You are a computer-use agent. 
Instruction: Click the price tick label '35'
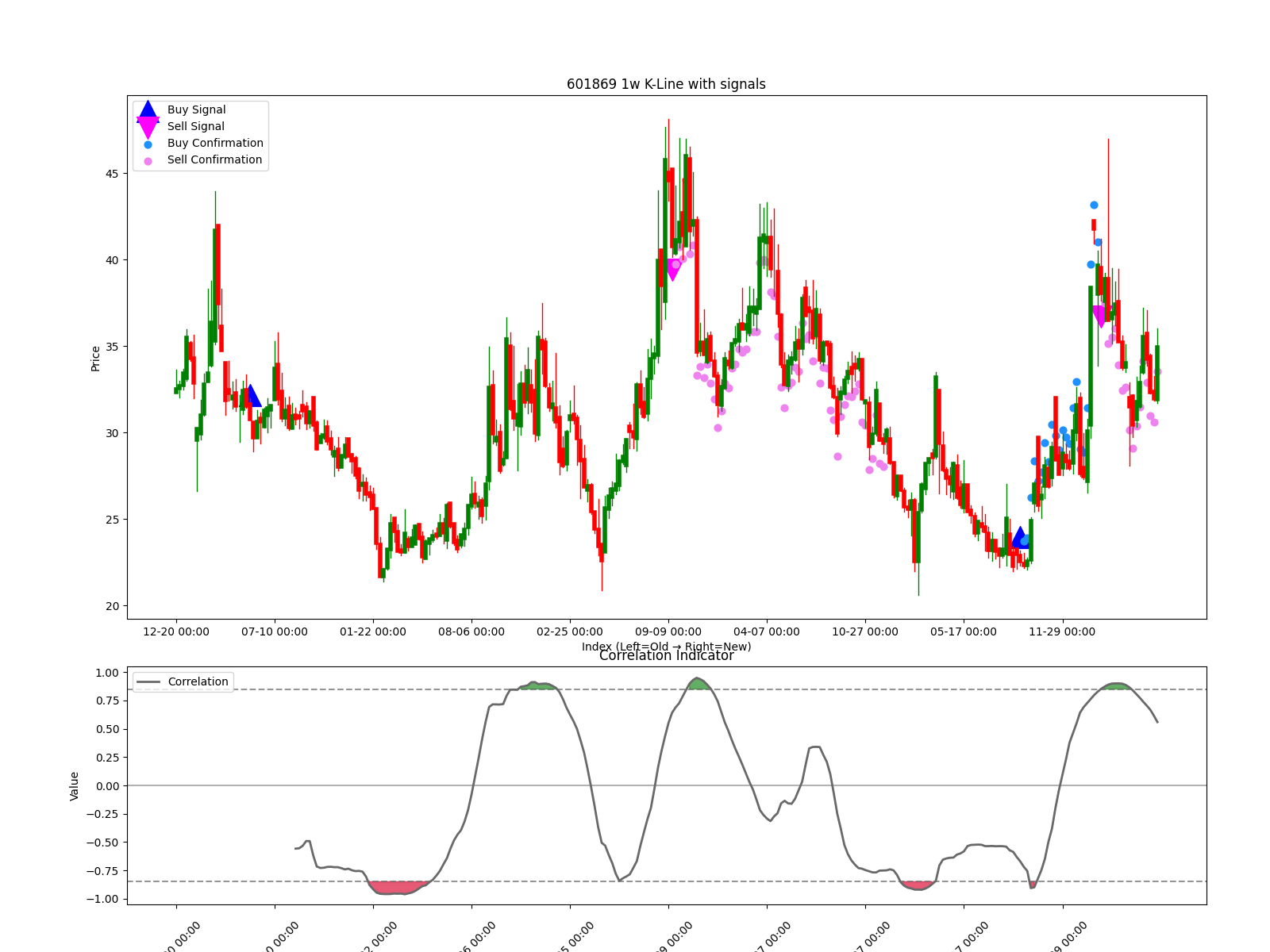pos(112,347)
